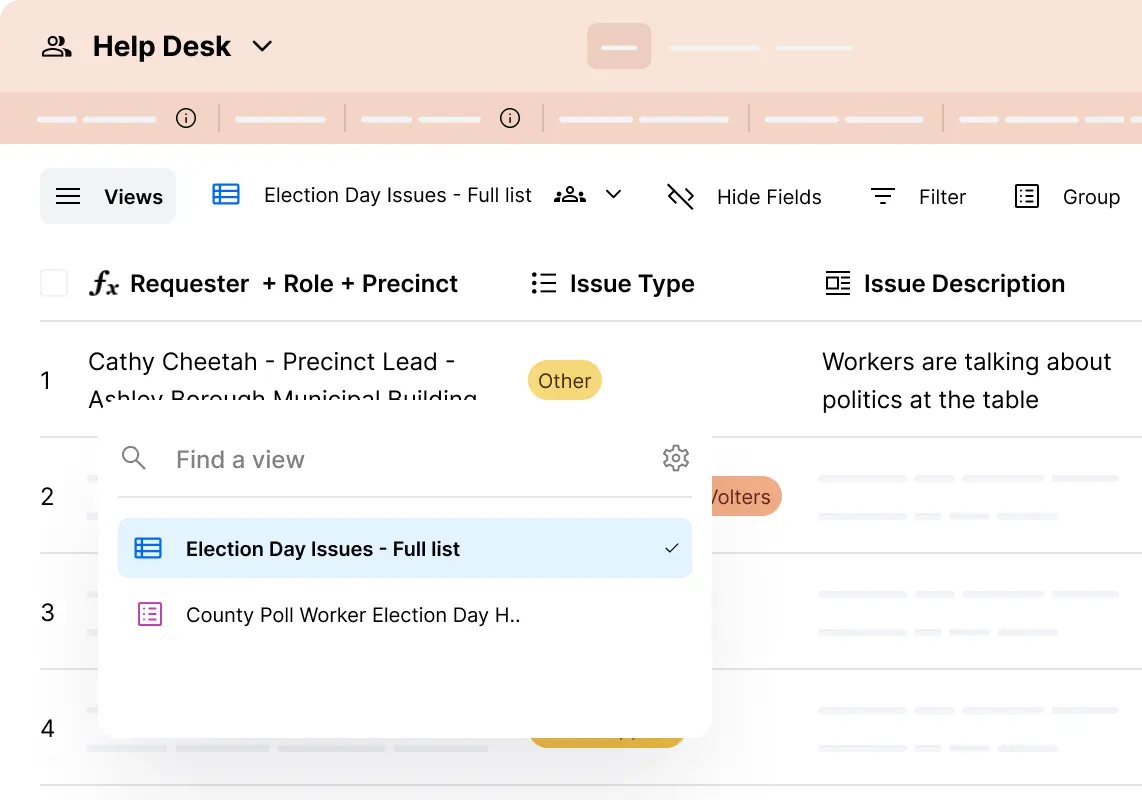The image size is (1142, 800).
Task: Open the view settings gear in the view panel
Action: (x=676, y=458)
